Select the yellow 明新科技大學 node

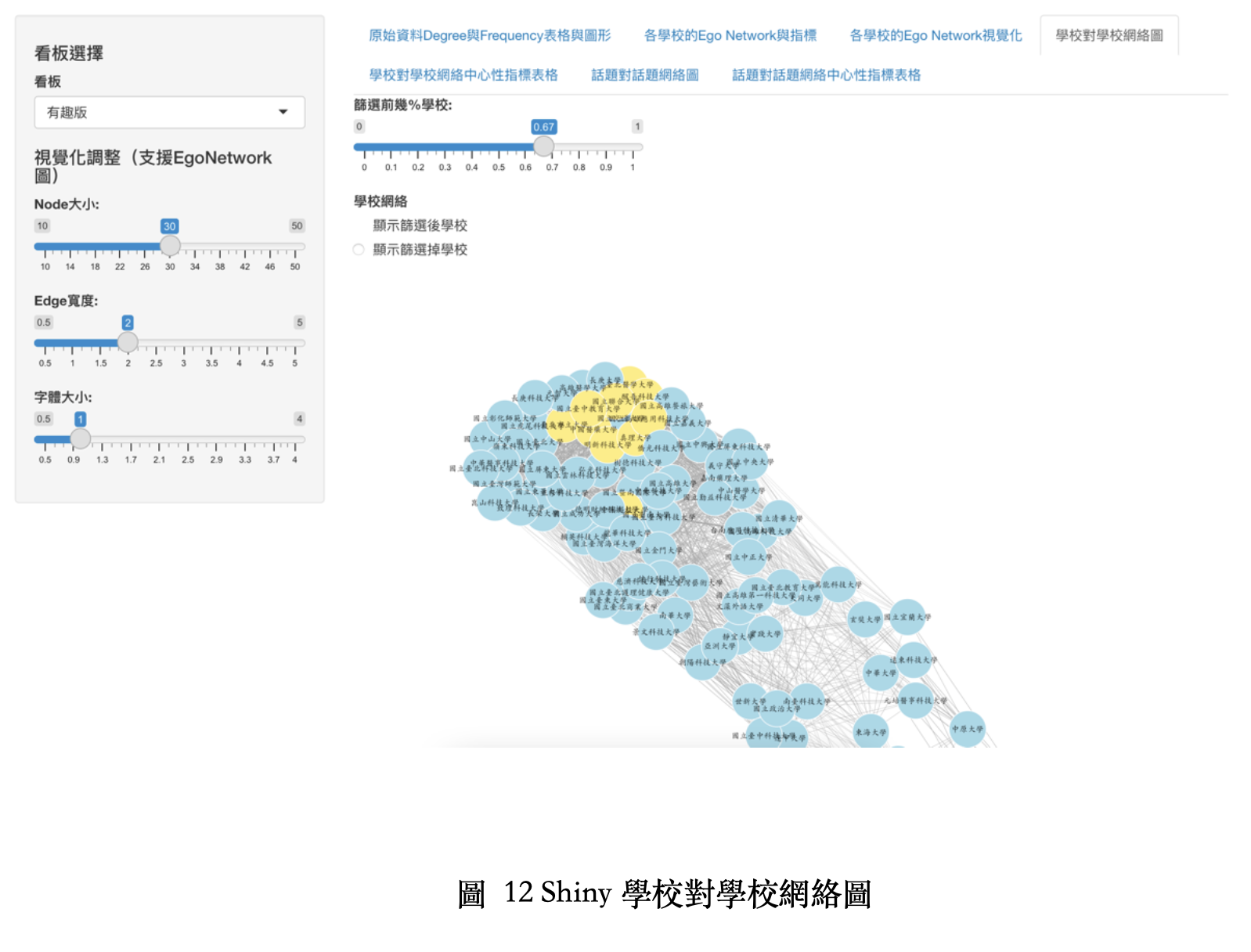607,445
